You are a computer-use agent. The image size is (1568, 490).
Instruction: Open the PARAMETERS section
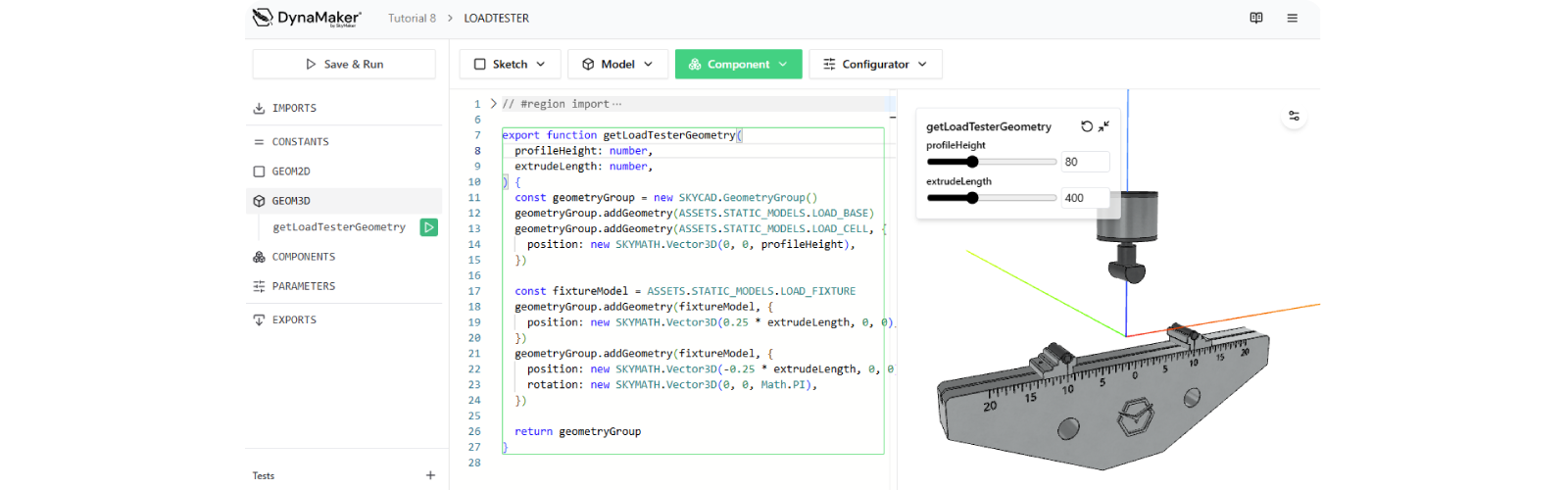pyautogui.click(x=303, y=286)
